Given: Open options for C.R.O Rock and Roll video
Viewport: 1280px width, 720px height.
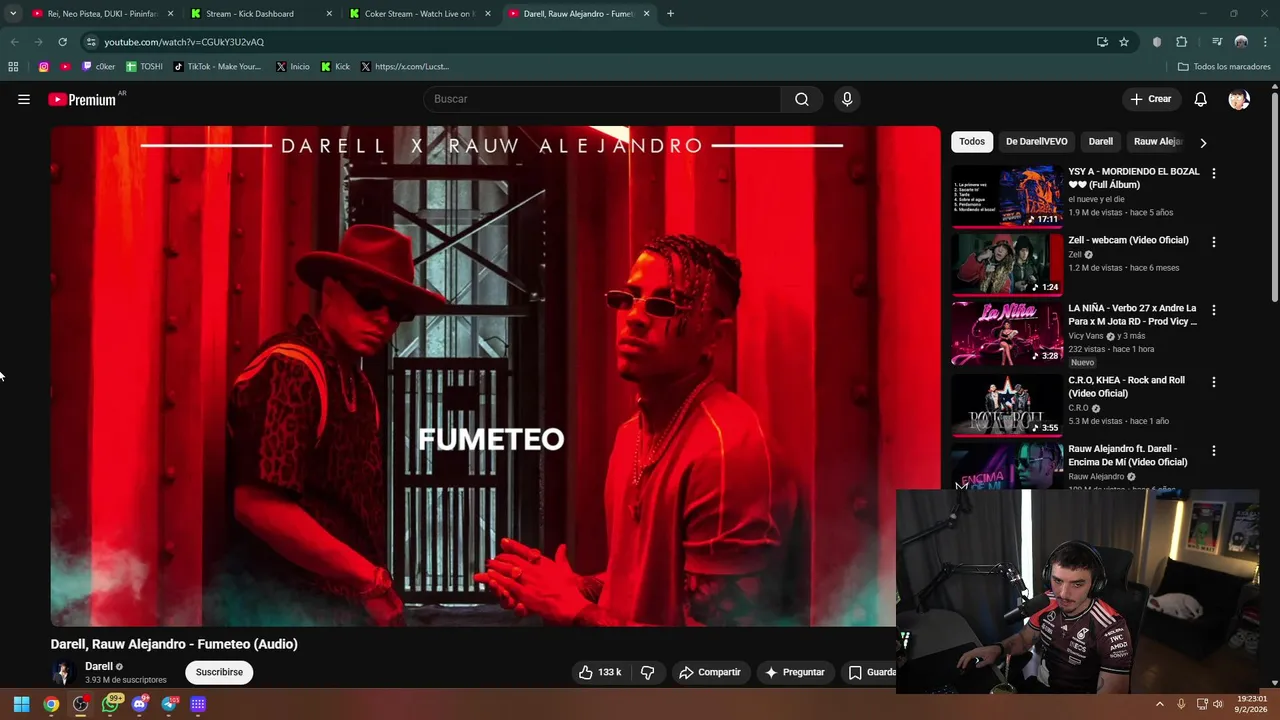Looking at the screenshot, I should click(1214, 382).
